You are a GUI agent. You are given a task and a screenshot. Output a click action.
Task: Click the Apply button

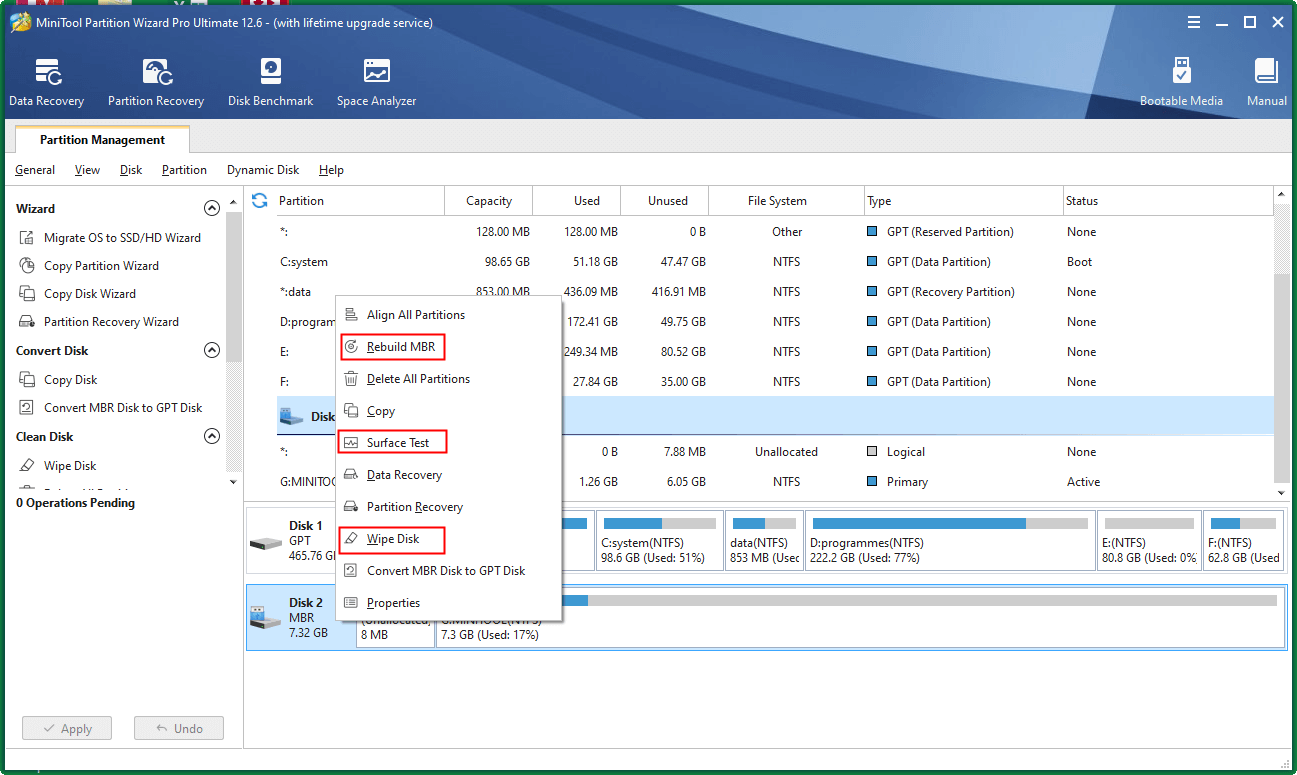pyautogui.click(x=67, y=729)
